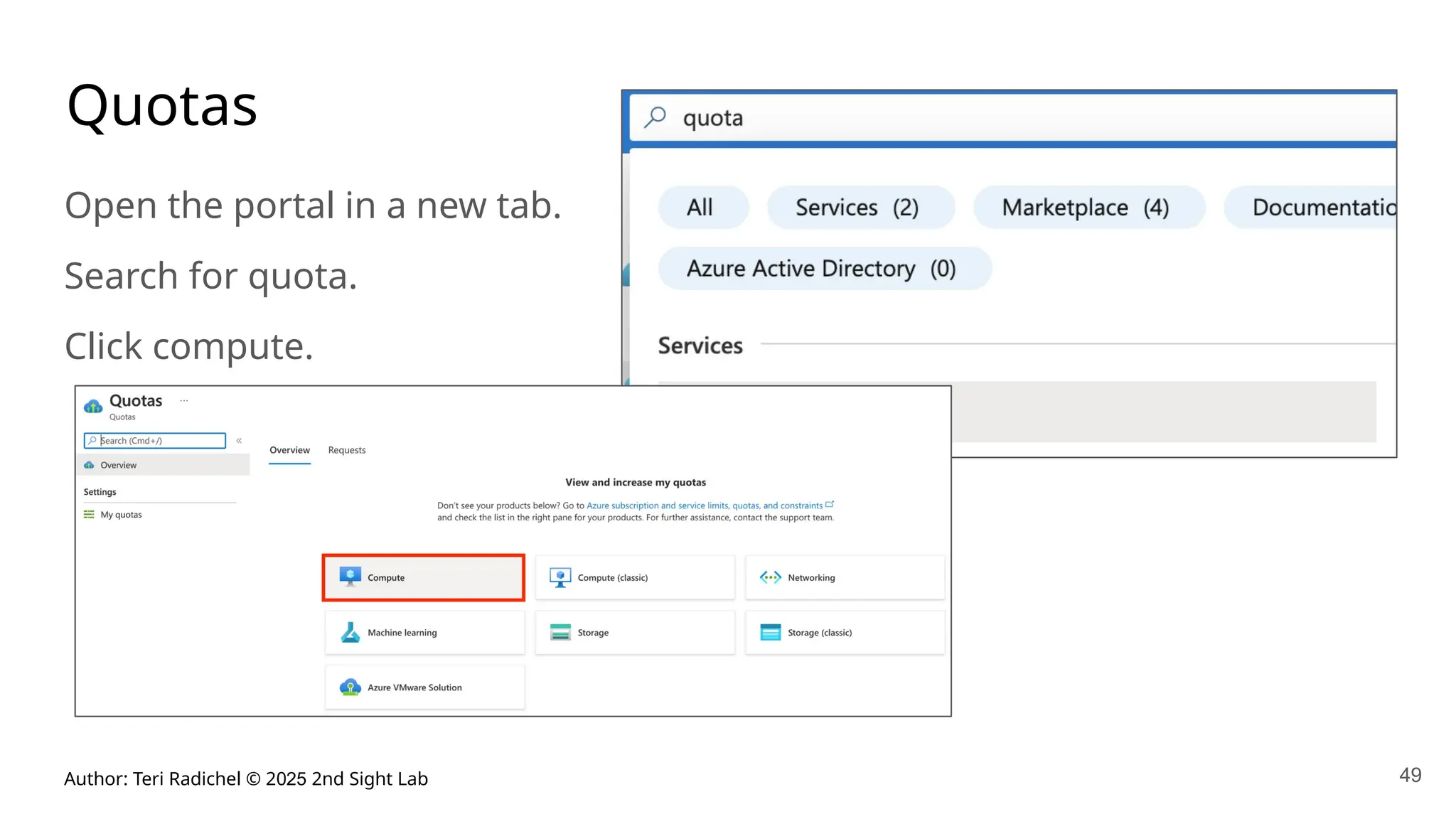Click the magnifier icon beside quota search

pos(655,117)
